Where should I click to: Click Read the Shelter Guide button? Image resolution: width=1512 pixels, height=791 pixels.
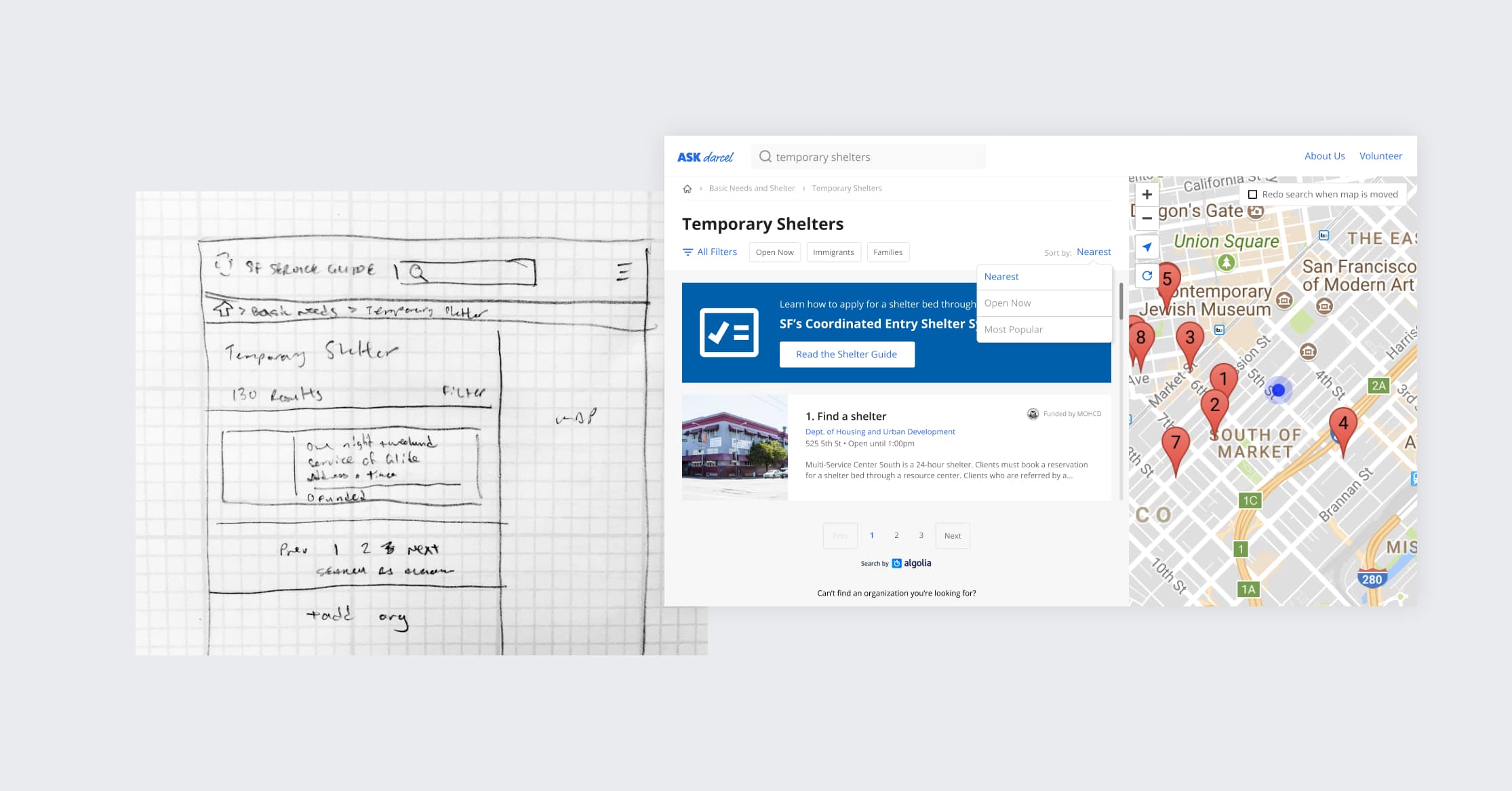click(x=847, y=354)
